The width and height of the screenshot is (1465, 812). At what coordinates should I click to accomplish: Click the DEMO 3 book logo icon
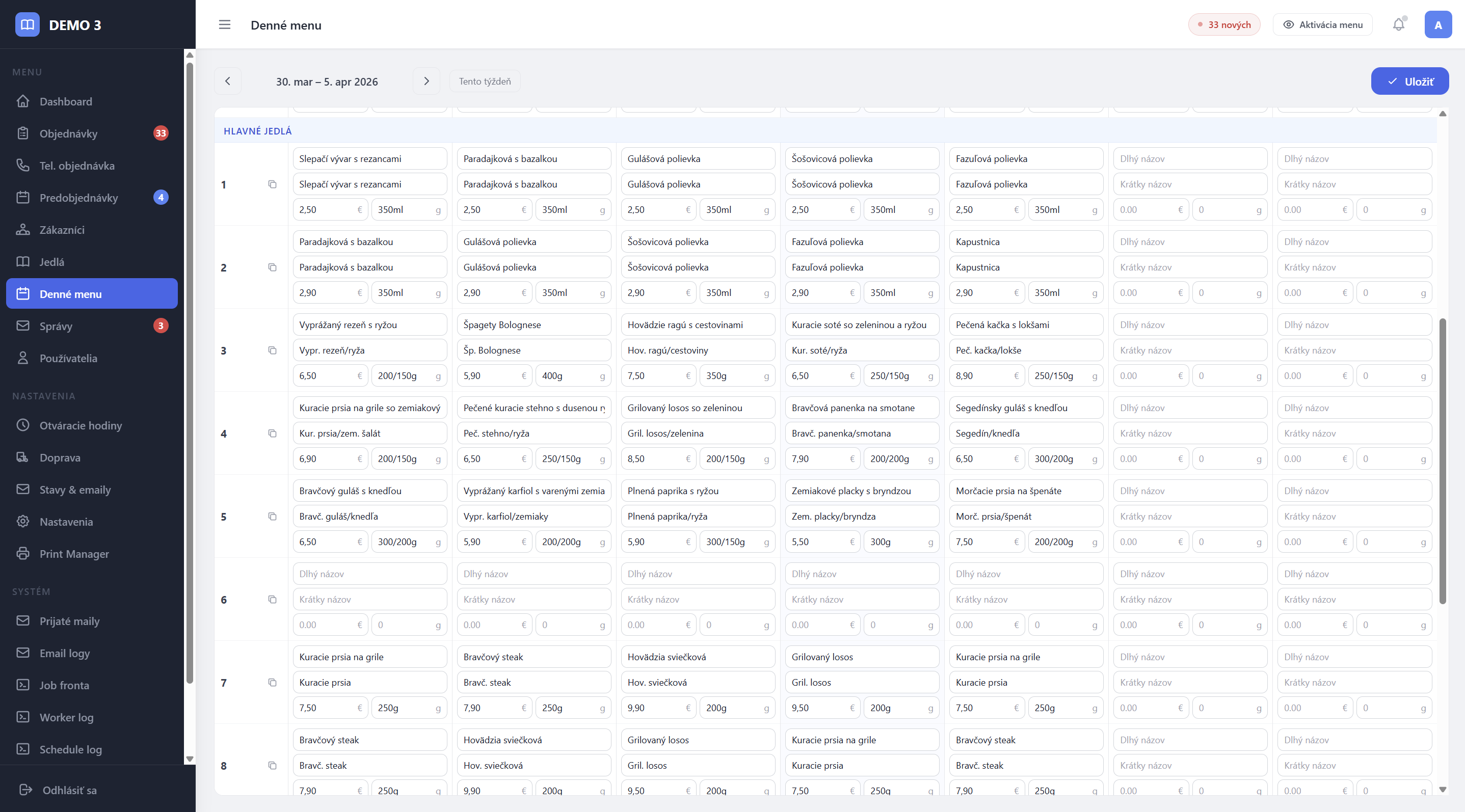click(28, 24)
